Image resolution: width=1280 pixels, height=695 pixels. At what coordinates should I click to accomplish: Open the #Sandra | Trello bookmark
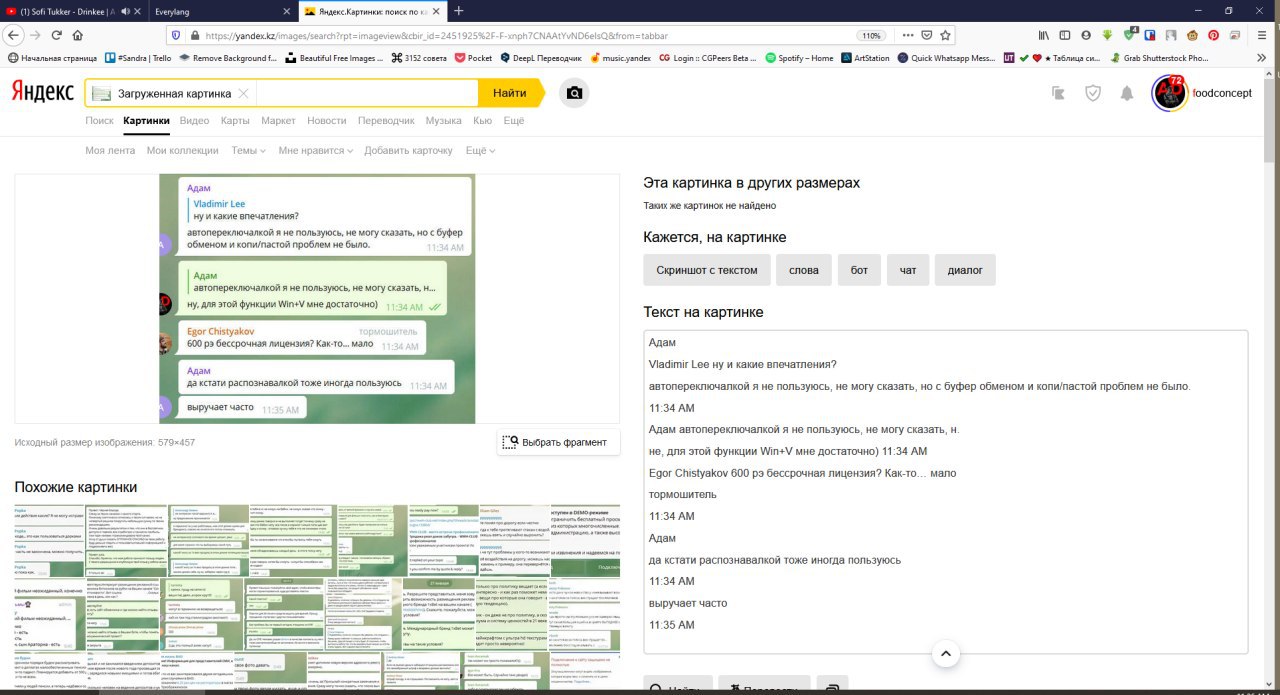[138, 58]
